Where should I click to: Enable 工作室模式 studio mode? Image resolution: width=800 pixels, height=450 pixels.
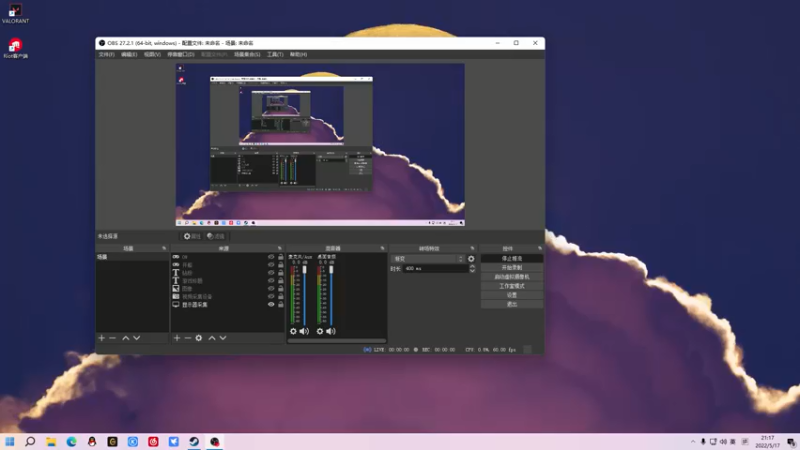coord(512,286)
